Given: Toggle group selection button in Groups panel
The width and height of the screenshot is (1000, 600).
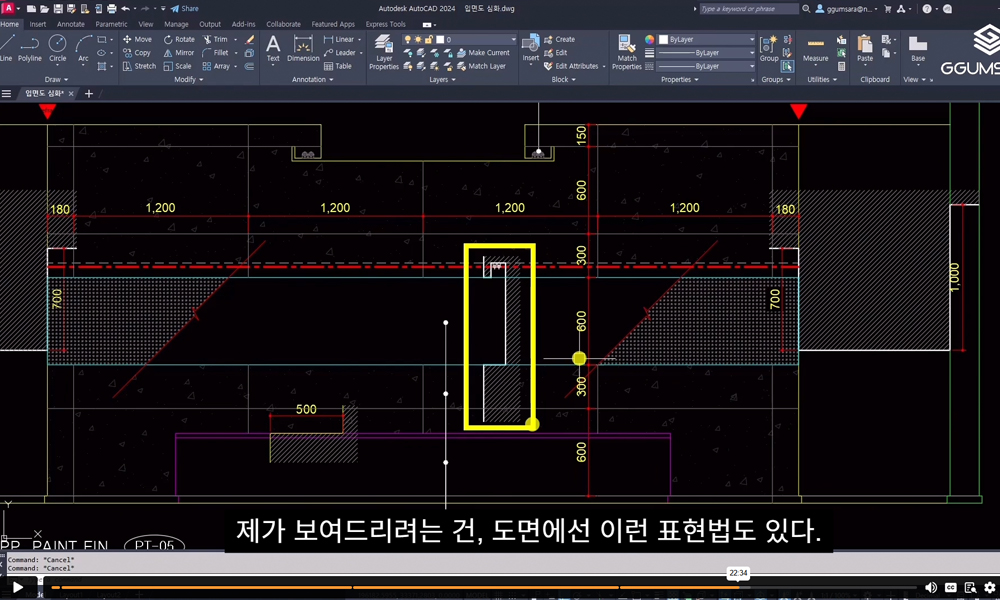Looking at the screenshot, I should click(788, 66).
